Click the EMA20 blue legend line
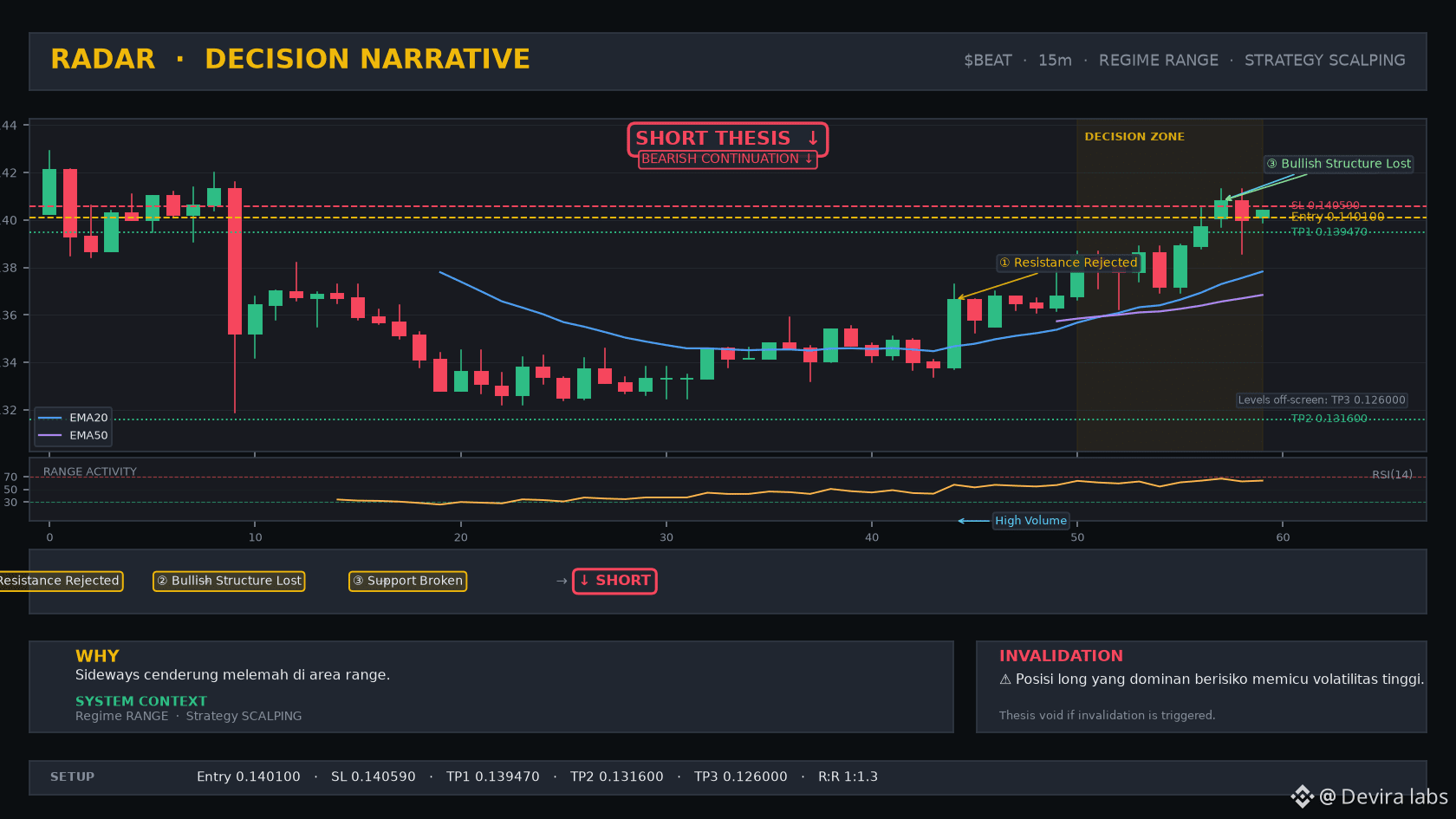This screenshot has height=819, width=1456. [x=50, y=418]
